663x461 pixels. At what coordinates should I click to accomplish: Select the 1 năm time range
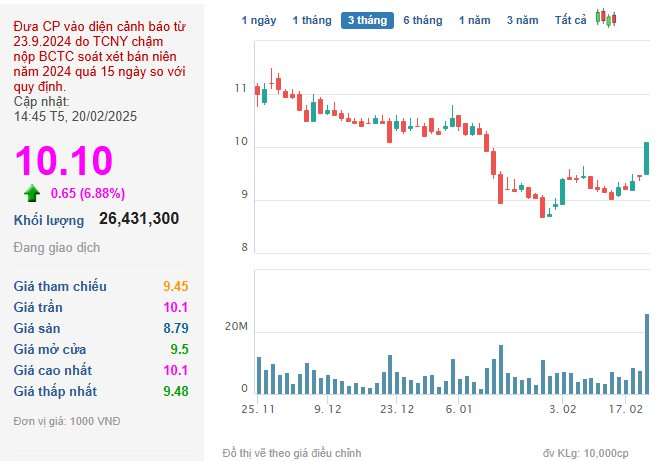point(475,20)
